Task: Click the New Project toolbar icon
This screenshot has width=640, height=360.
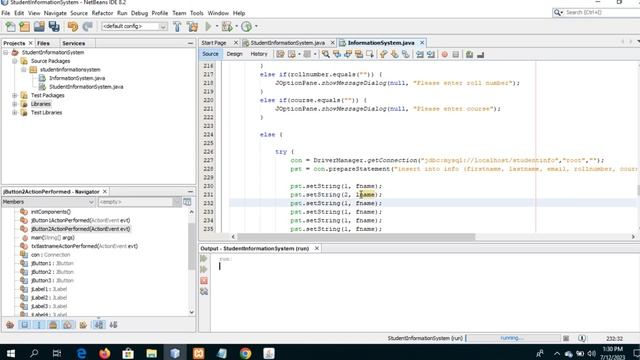Action: tap(24, 27)
